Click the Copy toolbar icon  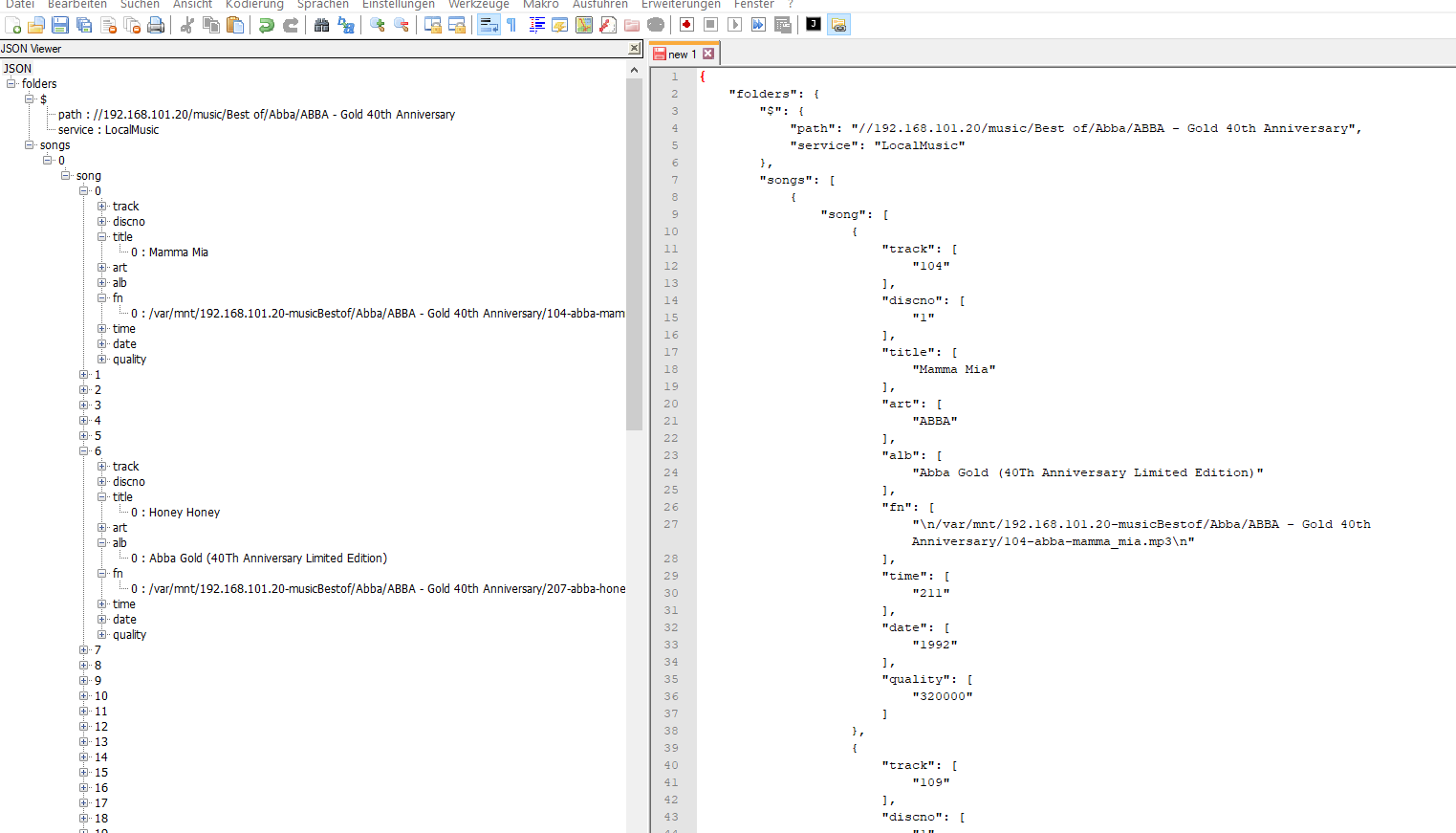point(211,25)
